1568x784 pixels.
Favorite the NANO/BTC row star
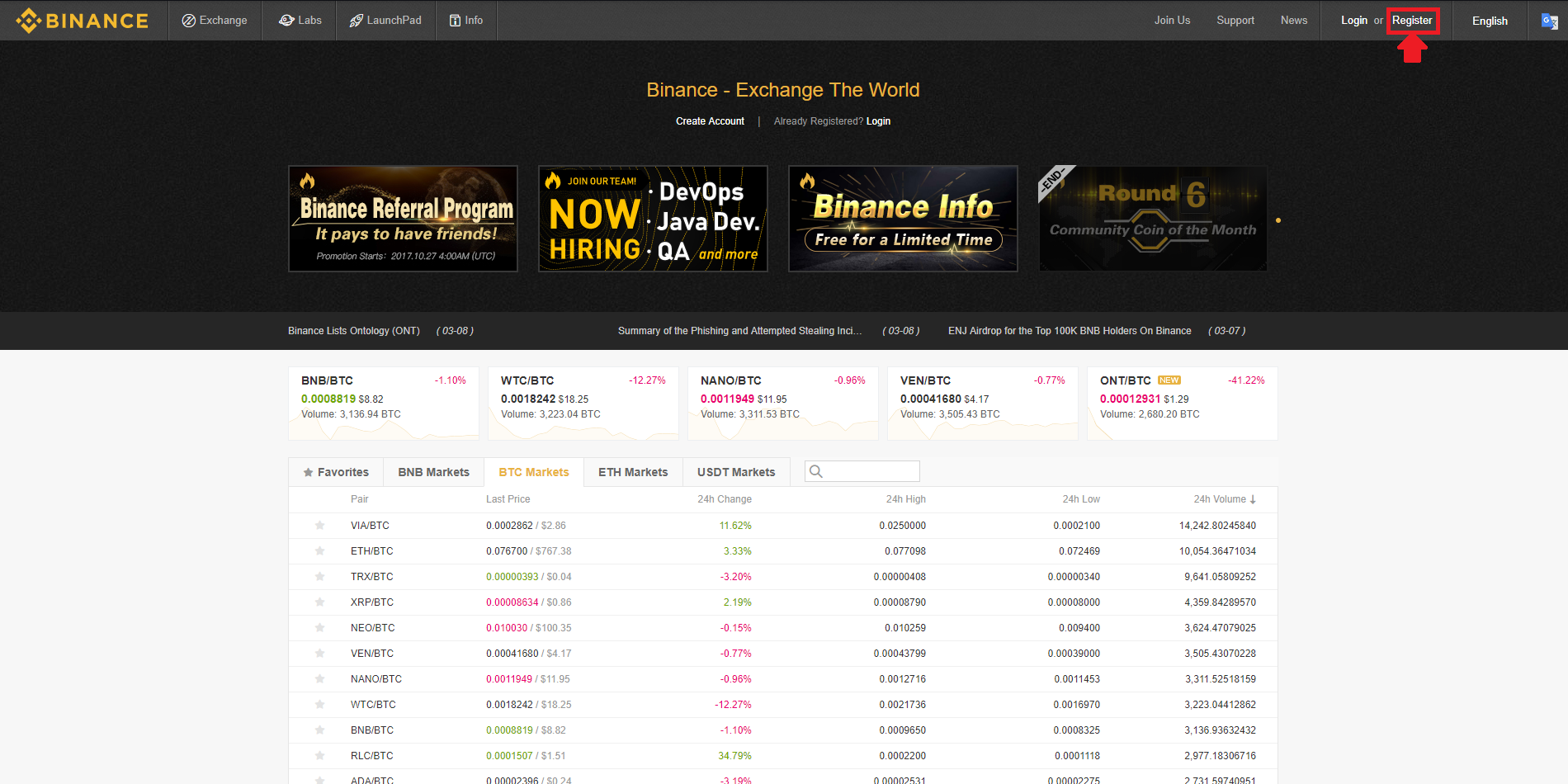(x=320, y=679)
